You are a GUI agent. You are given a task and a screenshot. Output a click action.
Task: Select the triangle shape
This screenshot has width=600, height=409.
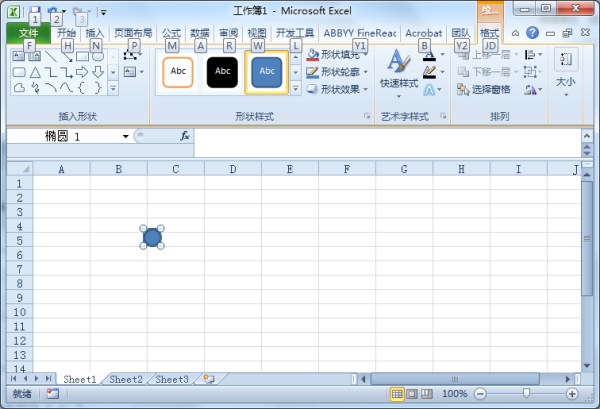(x=35, y=72)
